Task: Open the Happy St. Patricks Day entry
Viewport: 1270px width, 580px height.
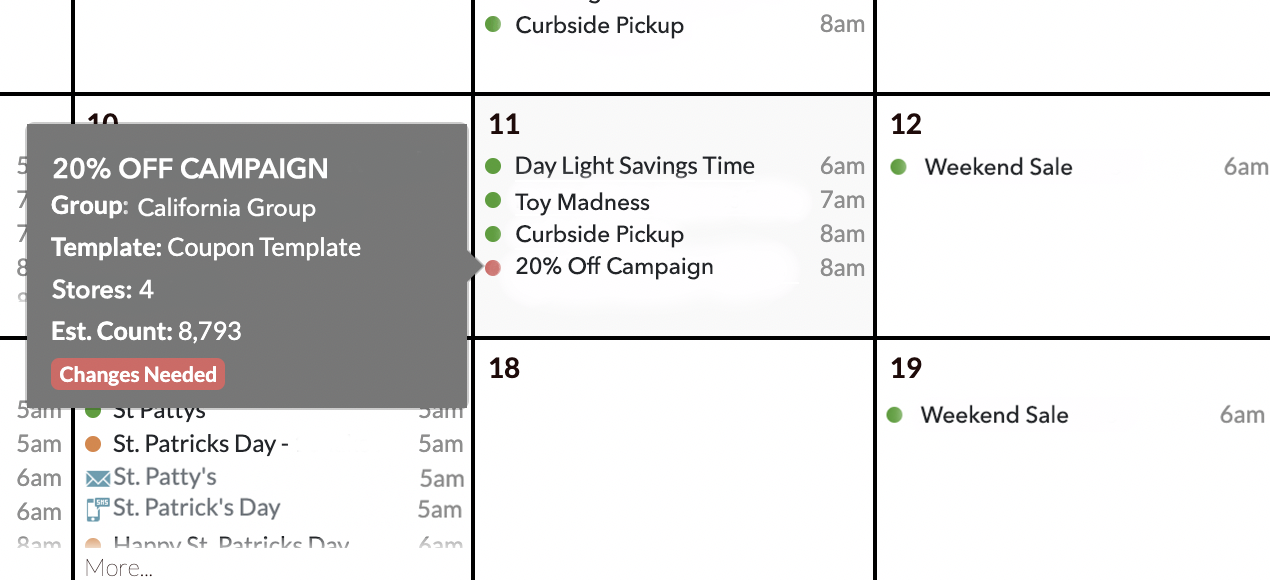Action: click(x=231, y=545)
